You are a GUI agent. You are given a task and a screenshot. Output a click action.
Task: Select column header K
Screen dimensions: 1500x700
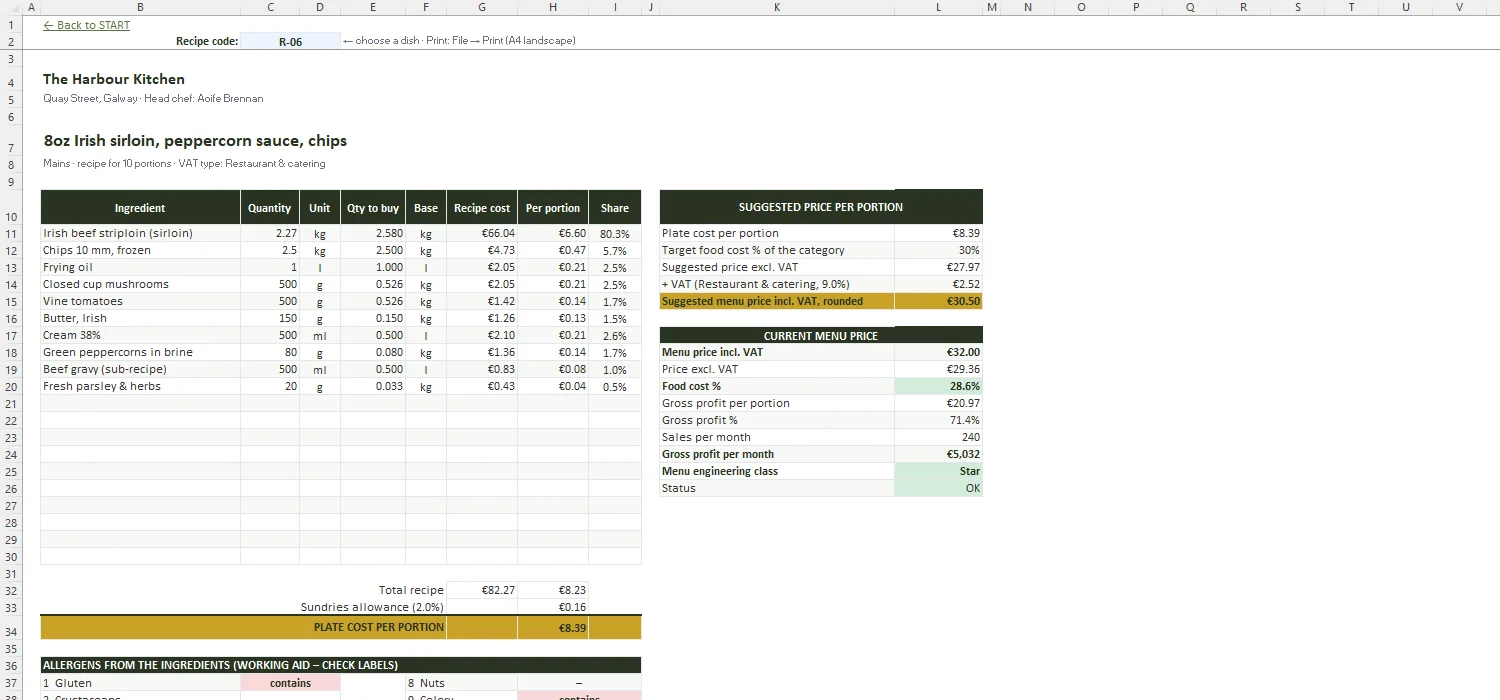[777, 7]
